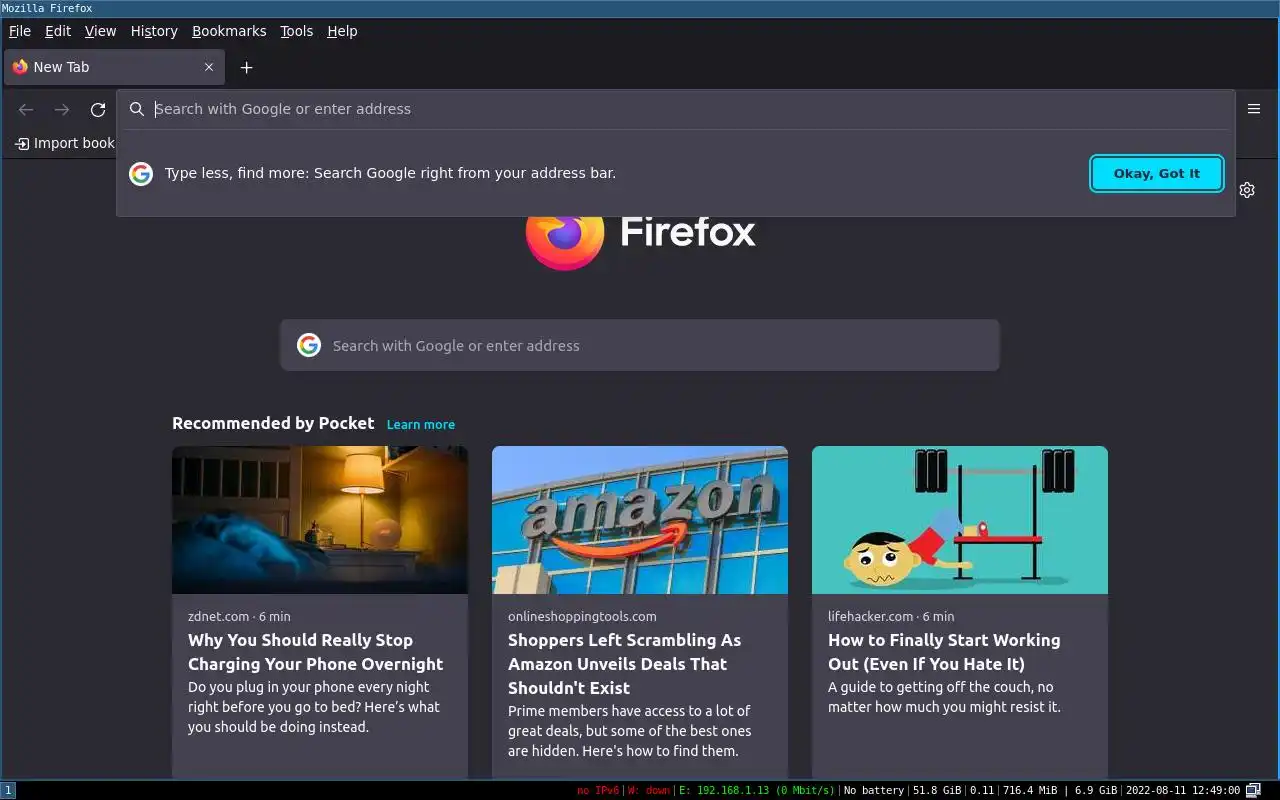Image resolution: width=1280 pixels, height=800 pixels.
Task: Click 'Do you plug in your phone' description
Action: pyautogui.click(x=314, y=707)
